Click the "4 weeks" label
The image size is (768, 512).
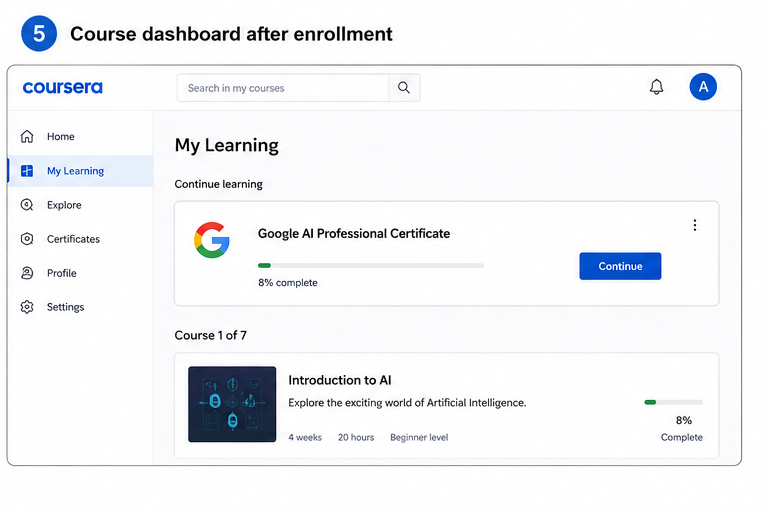coord(305,437)
